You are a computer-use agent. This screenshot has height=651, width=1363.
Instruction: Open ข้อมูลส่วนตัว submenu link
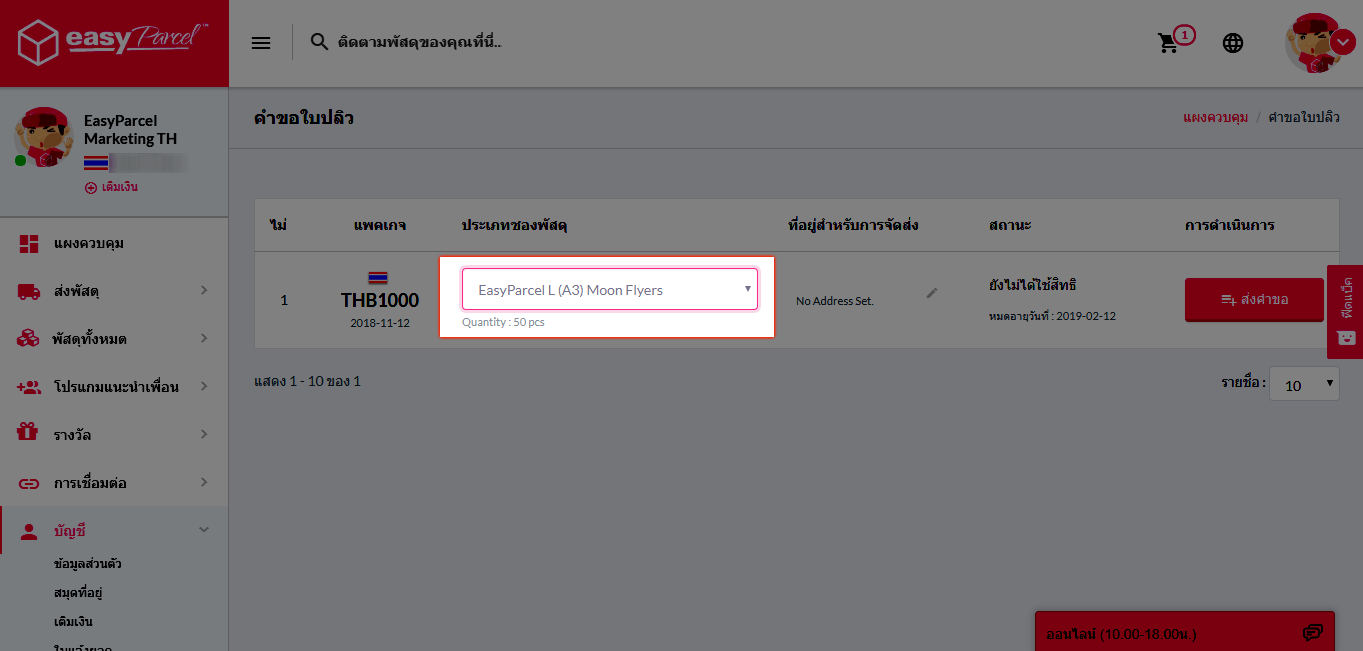coord(88,564)
